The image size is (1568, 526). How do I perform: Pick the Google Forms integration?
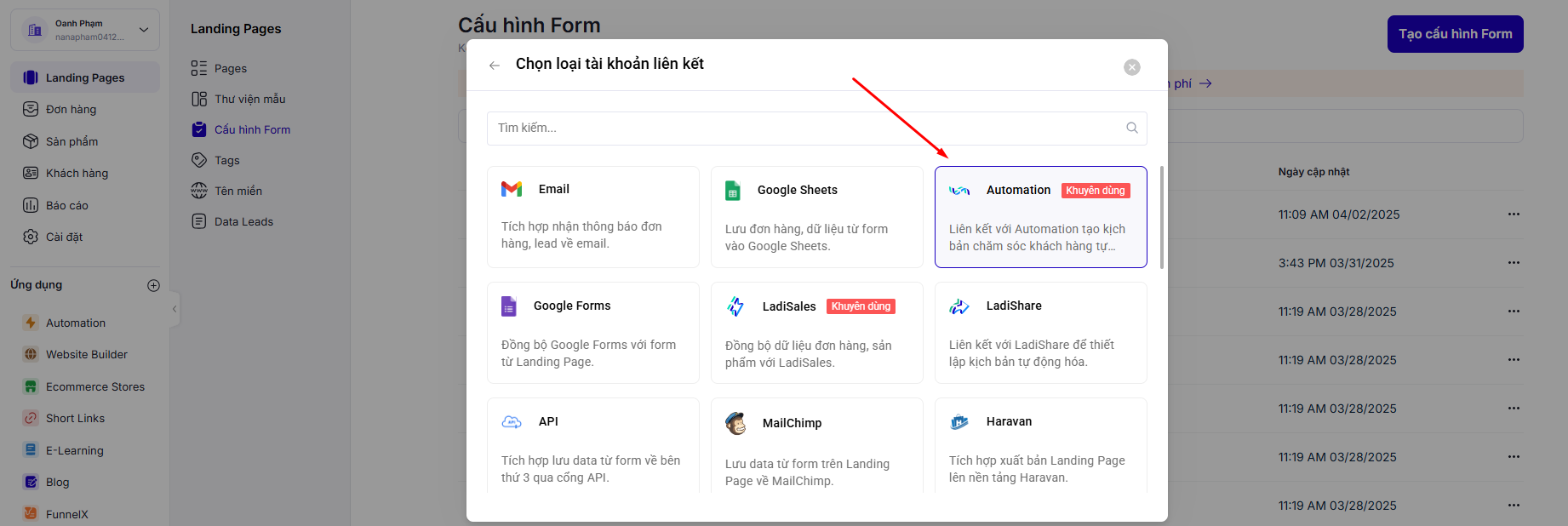coord(592,332)
